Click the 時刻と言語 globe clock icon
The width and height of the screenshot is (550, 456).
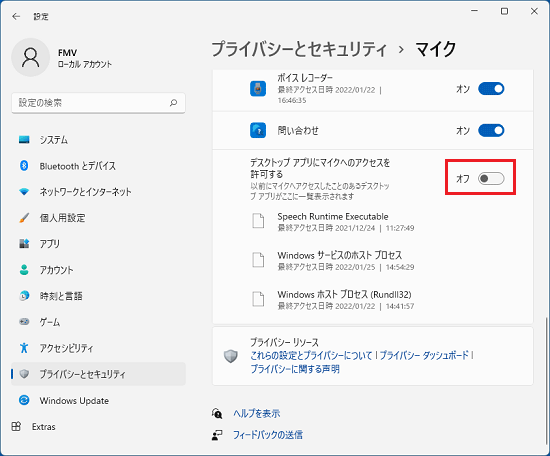point(24,296)
